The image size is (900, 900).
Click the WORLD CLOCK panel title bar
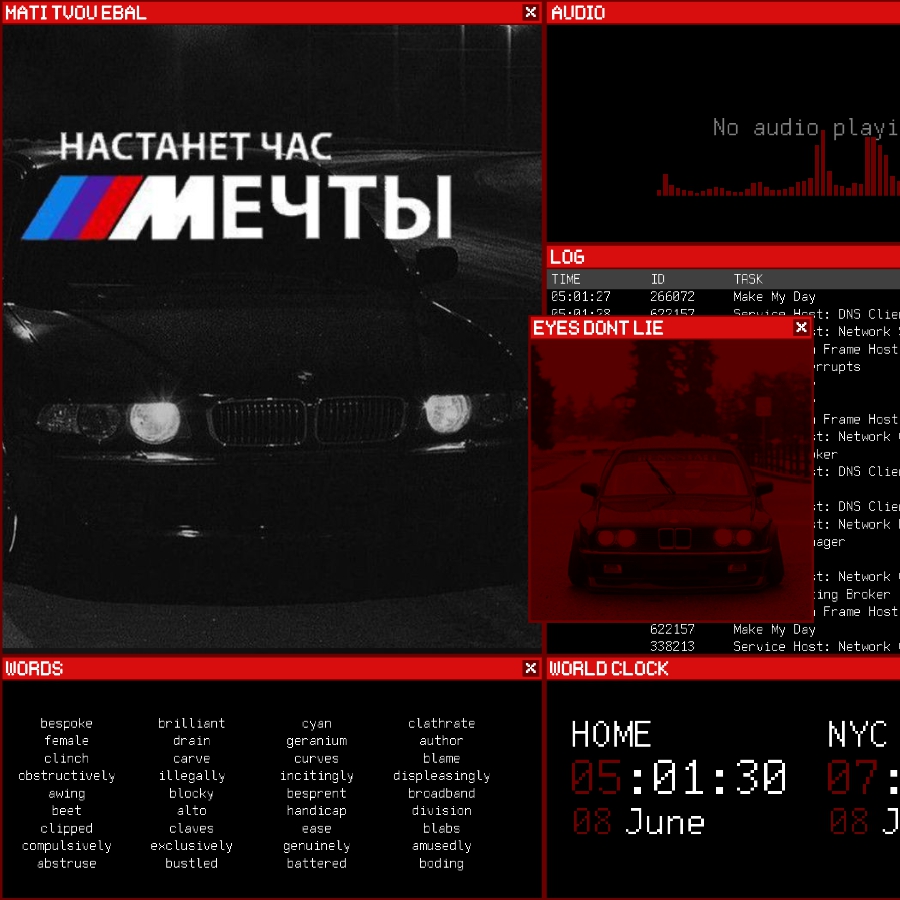(723, 668)
